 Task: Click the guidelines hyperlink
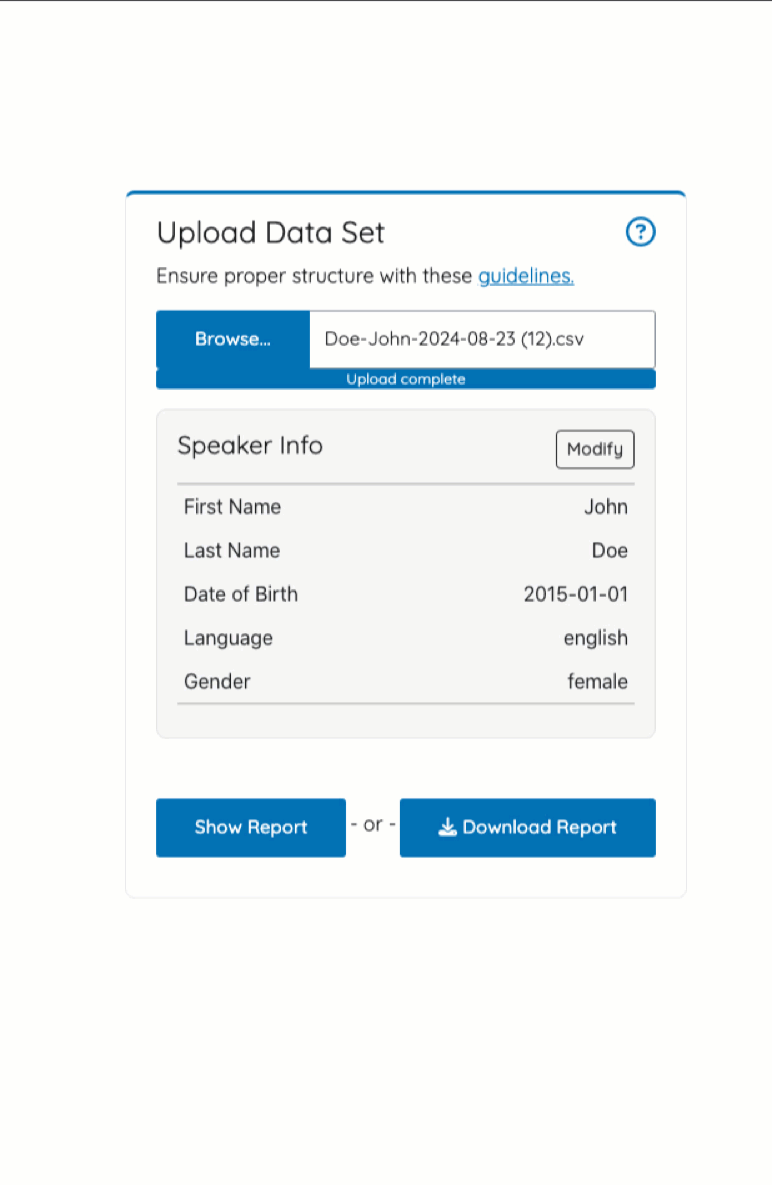coord(525,276)
